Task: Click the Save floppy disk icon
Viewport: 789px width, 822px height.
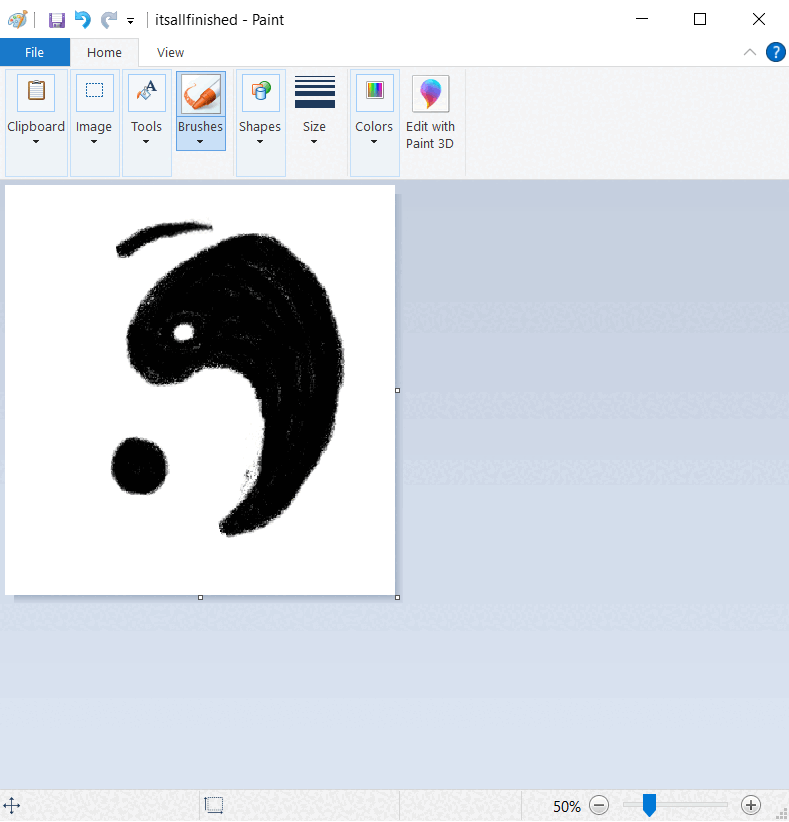Action: (57, 20)
